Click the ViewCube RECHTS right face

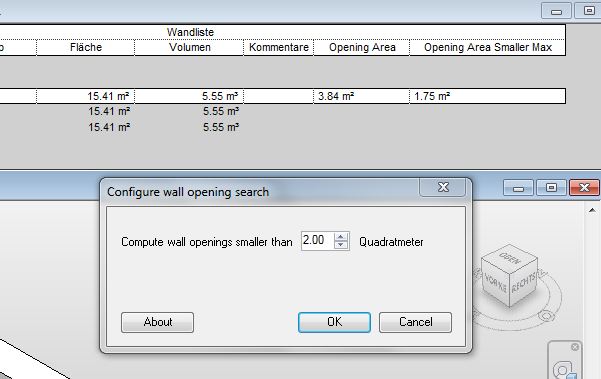524,283
